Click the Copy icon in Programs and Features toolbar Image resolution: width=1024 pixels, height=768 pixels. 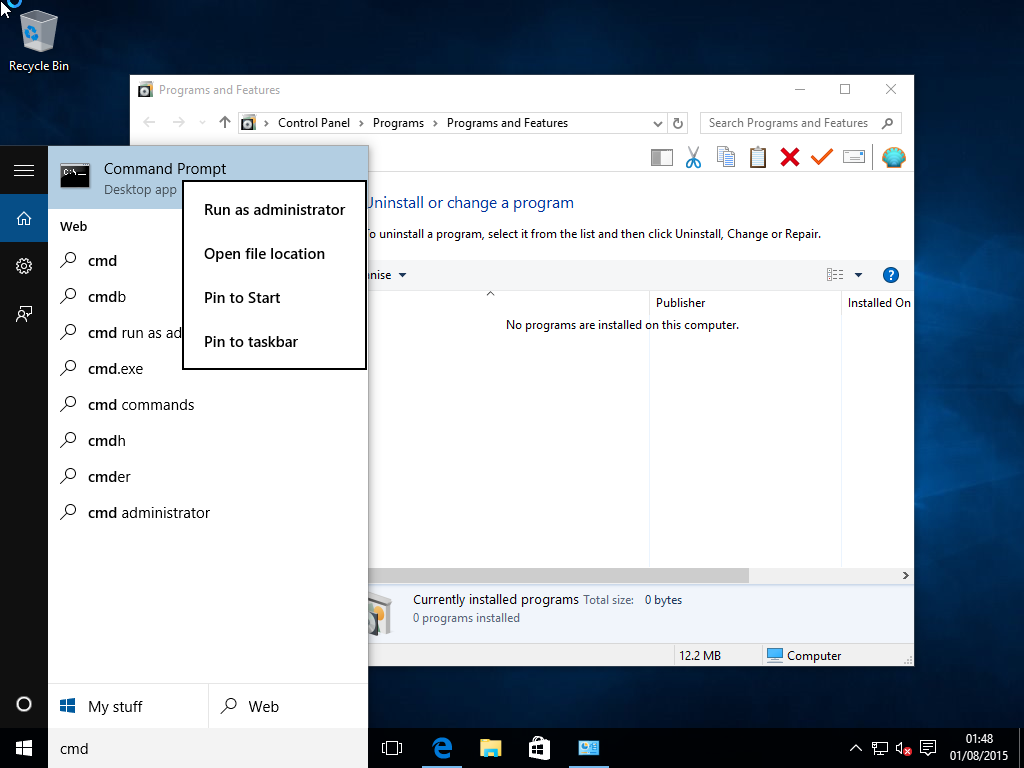tap(726, 157)
